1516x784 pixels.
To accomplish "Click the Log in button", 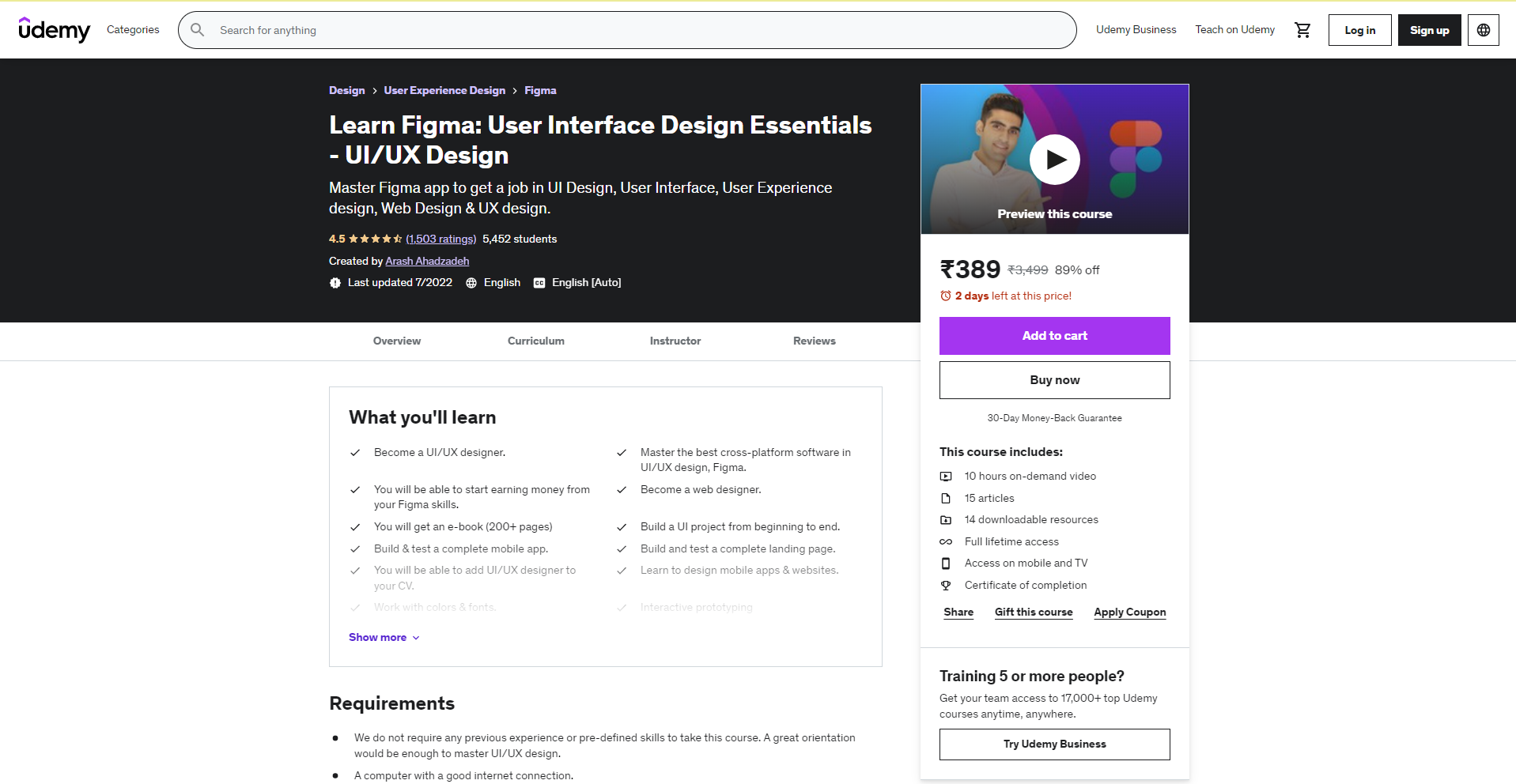I will point(1360,30).
